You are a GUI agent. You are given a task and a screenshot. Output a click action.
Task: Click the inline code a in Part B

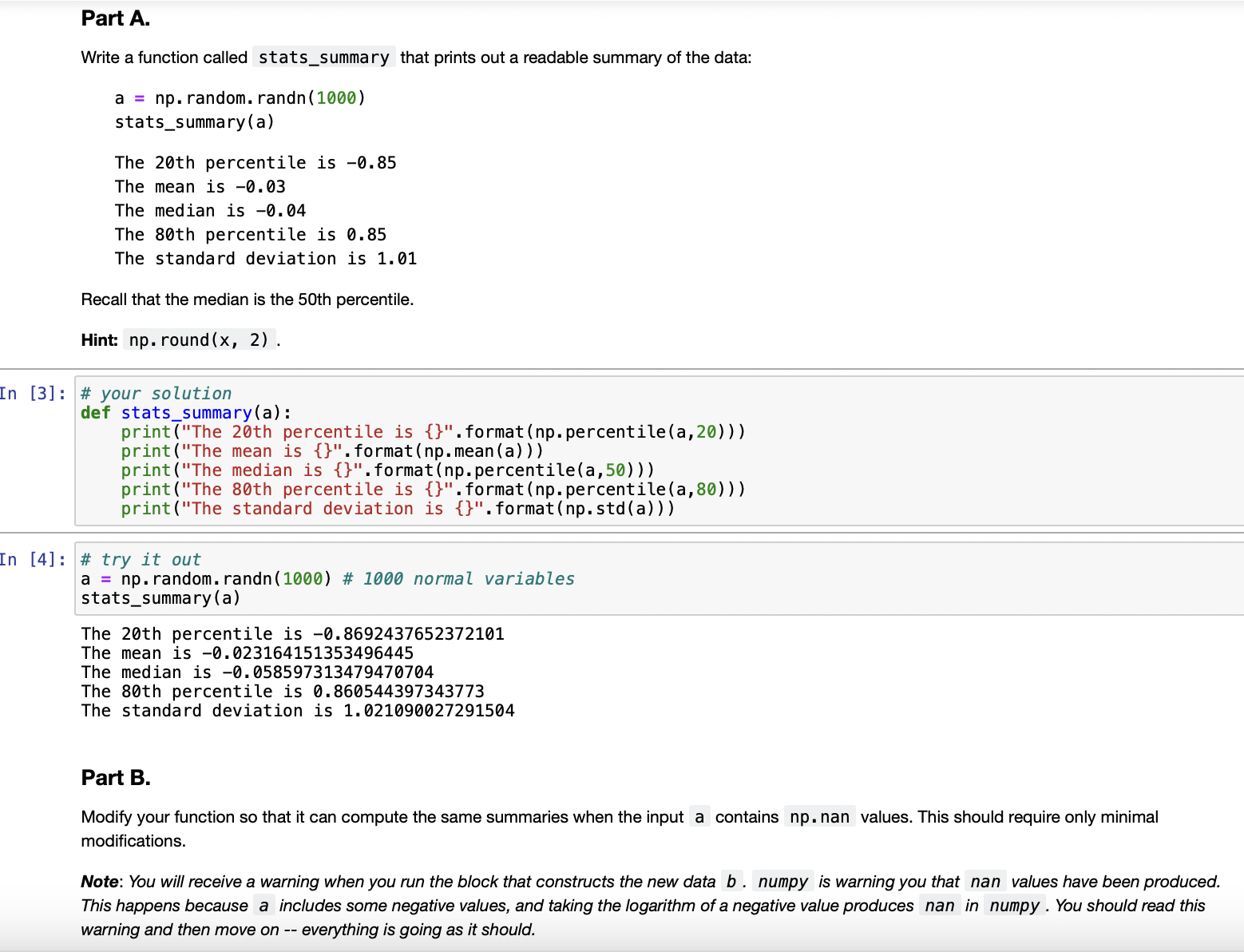point(699,816)
